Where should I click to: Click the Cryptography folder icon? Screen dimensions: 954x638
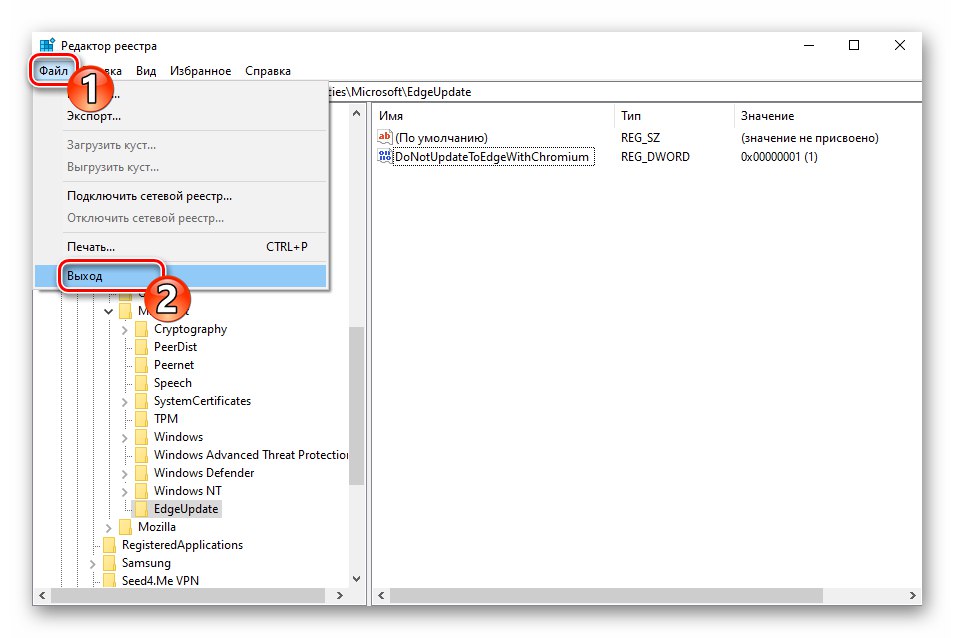(x=141, y=329)
